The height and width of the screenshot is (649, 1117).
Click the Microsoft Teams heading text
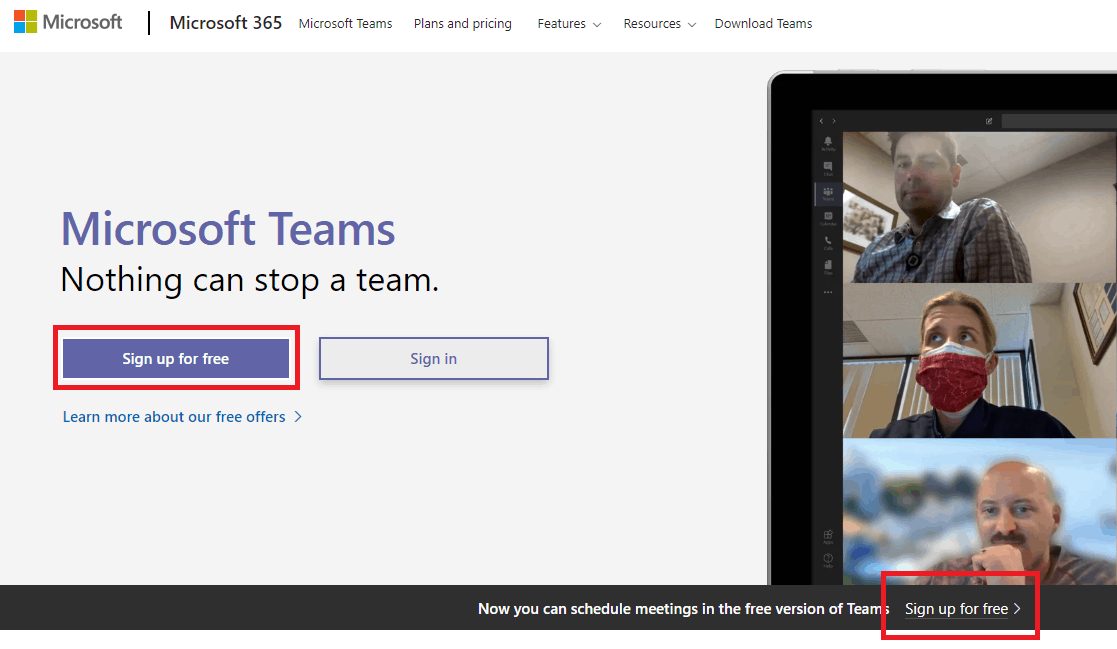[x=228, y=229]
